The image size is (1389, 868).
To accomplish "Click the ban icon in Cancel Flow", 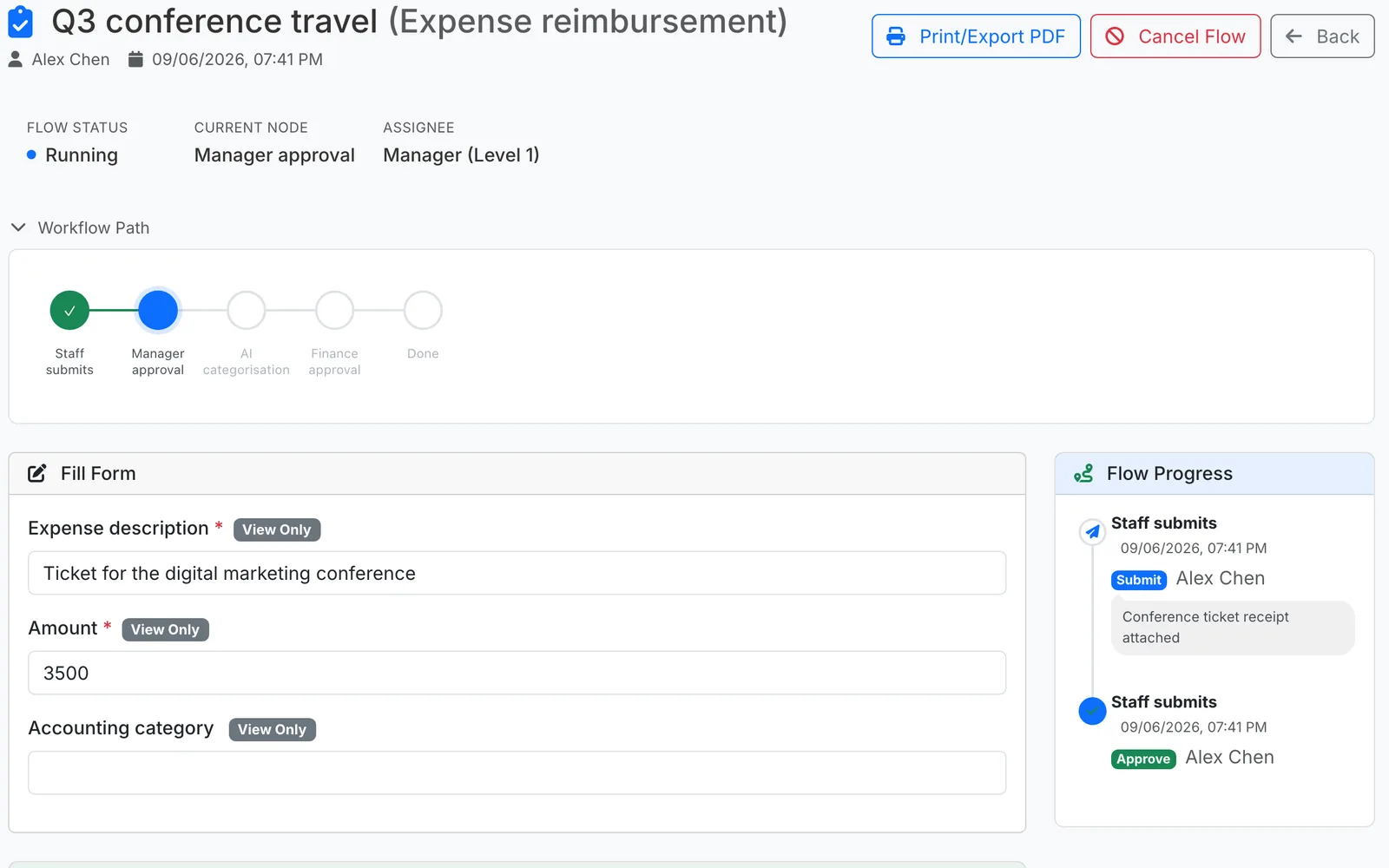I will point(1115,36).
